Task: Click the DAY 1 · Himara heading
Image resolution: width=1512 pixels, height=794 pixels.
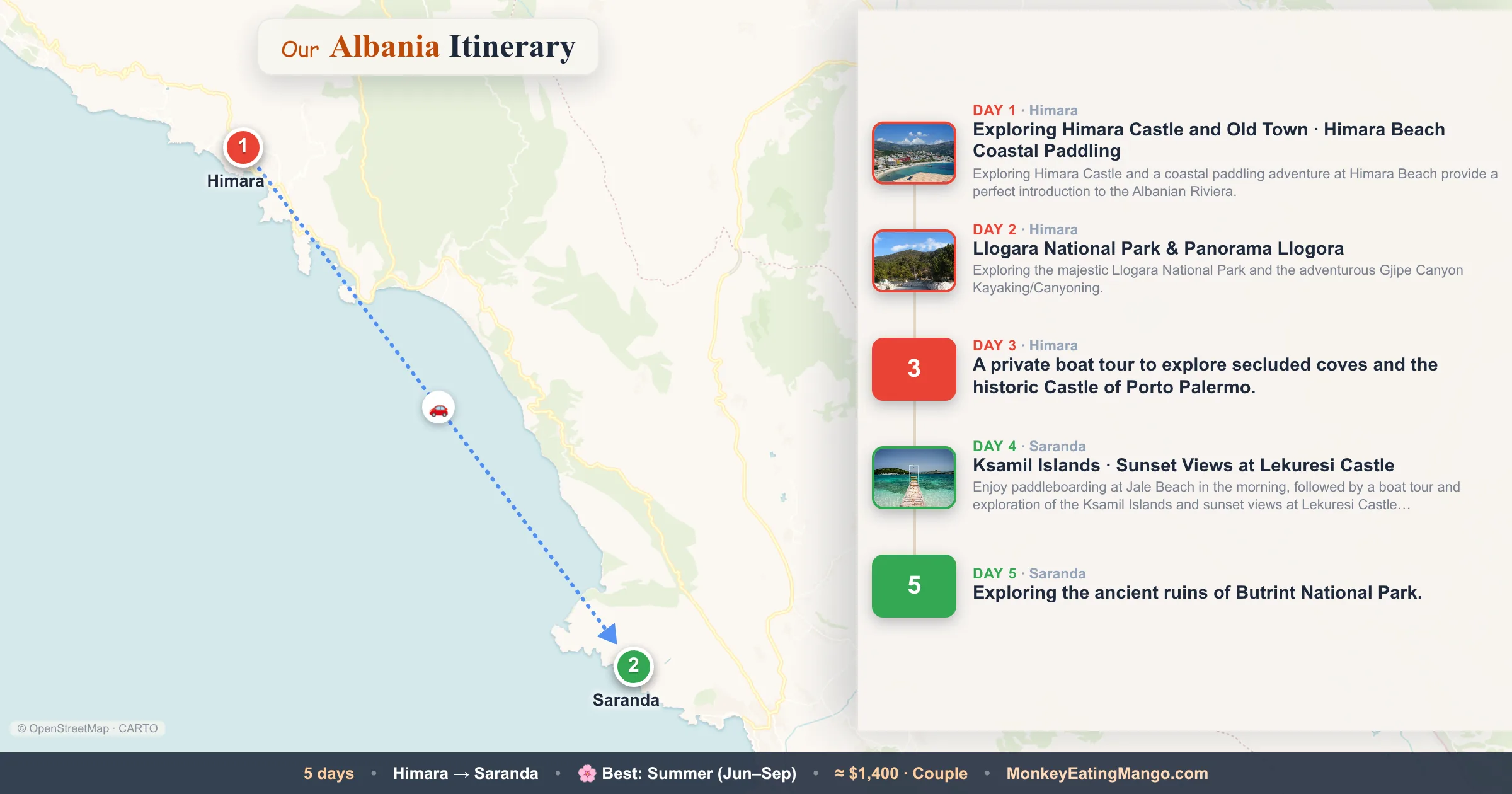Action: click(x=1025, y=110)
